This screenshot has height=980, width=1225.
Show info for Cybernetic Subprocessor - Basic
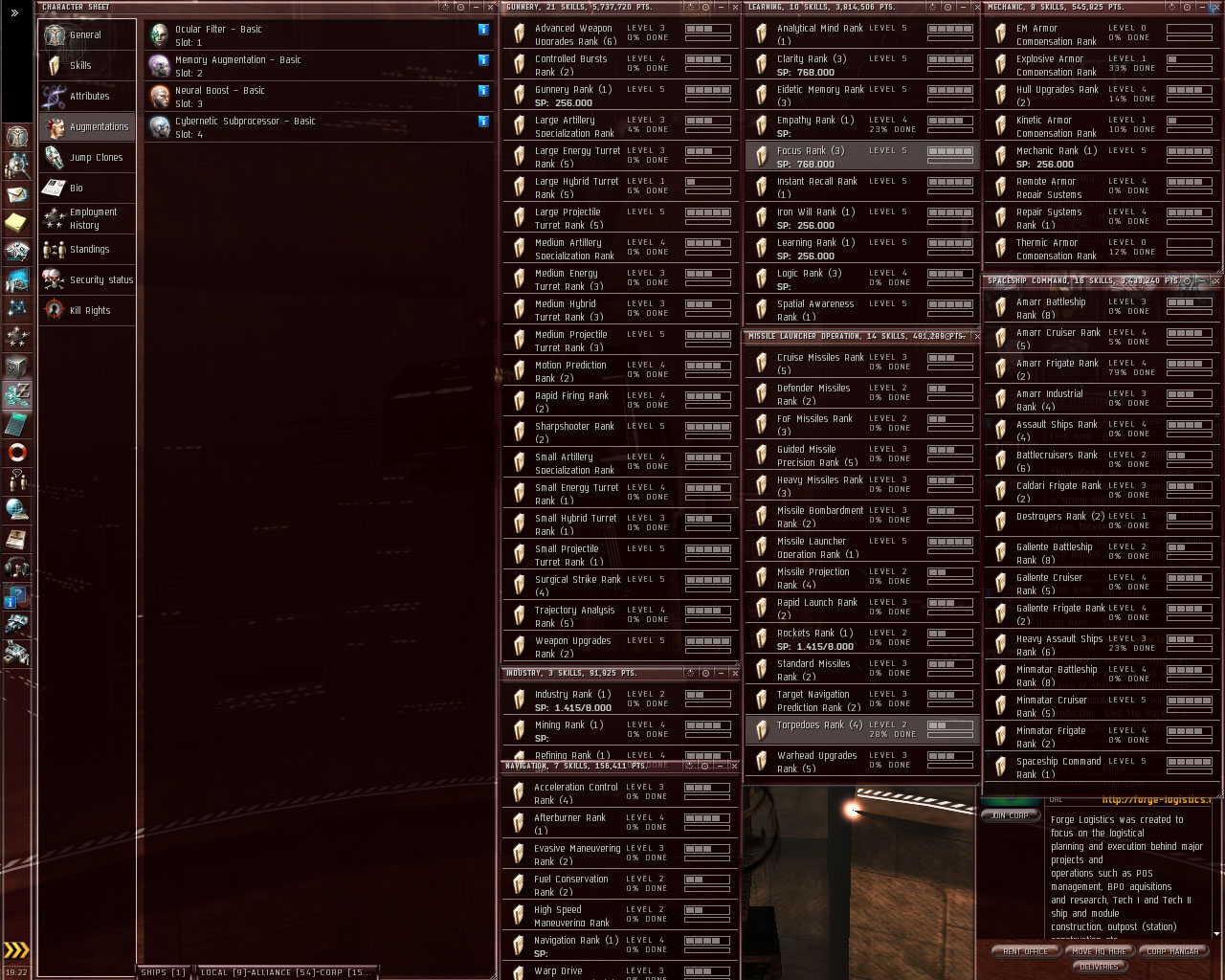click(x=483, y=122)
